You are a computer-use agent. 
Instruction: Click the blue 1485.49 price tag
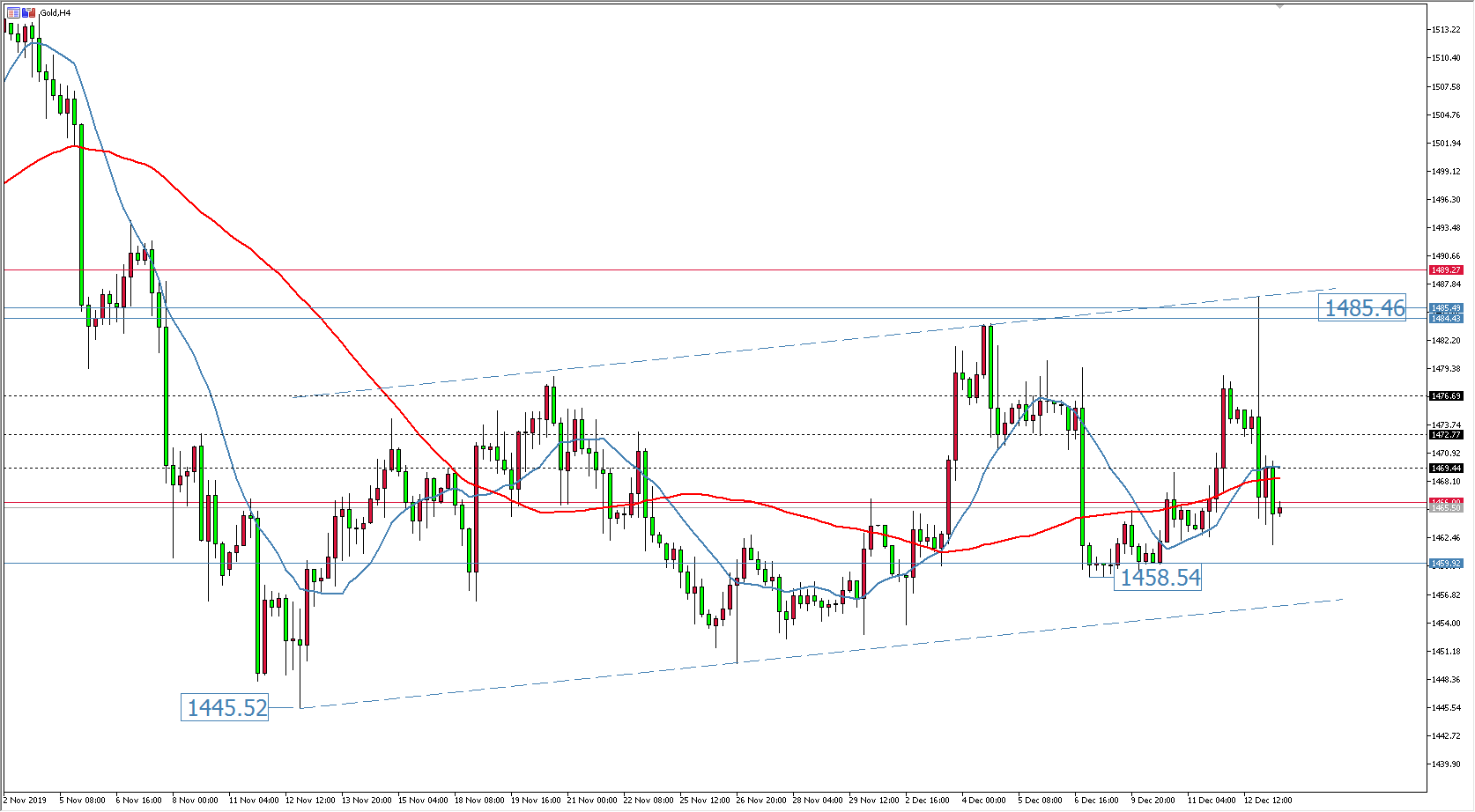pyautogui.click(x=1446, y=308)
